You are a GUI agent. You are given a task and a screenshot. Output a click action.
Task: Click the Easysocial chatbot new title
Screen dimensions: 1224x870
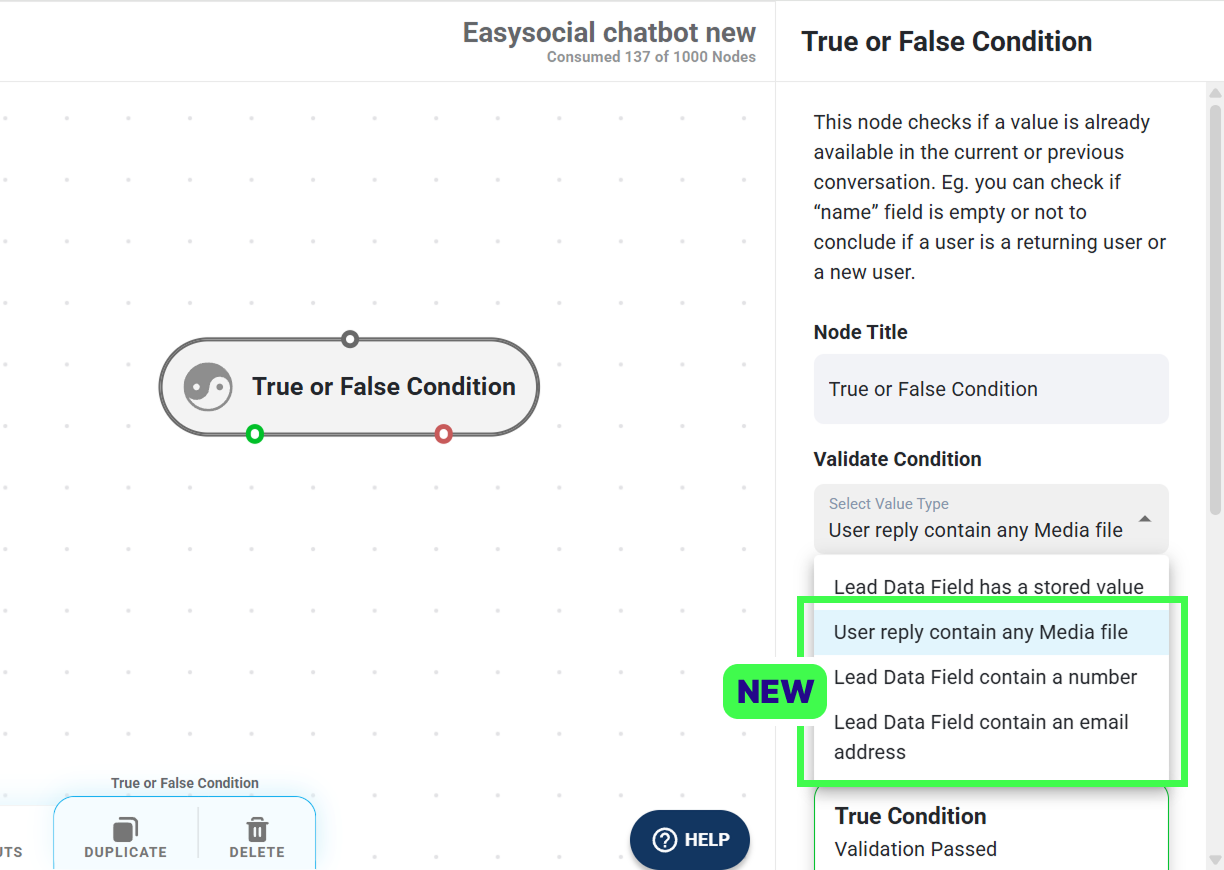pyautogui.click(x=609, y=32)
